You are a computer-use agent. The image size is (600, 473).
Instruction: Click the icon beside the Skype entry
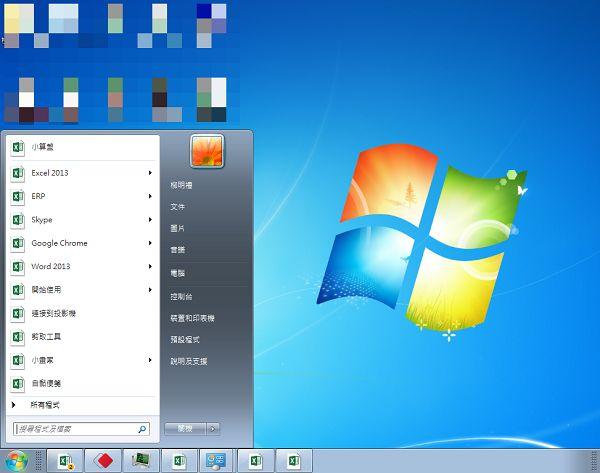tap(18, 220)
